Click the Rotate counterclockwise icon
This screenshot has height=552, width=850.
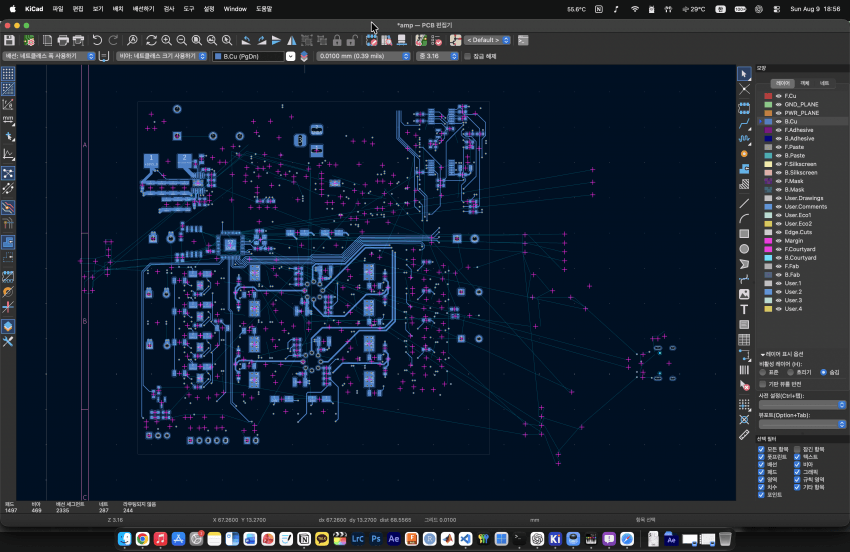point(246,40)
